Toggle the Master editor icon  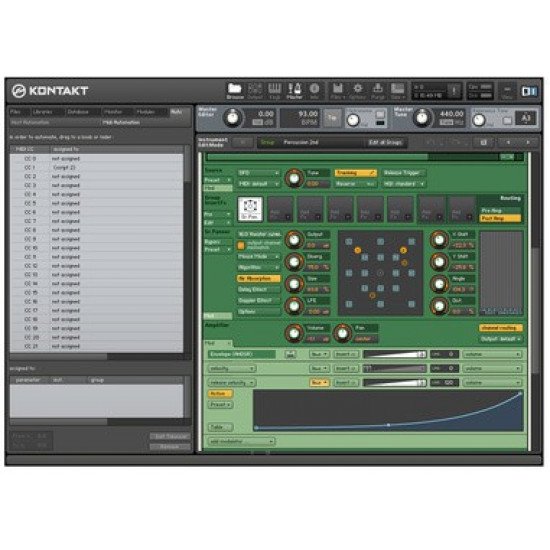pyautogui.click(x=295, y=91)
